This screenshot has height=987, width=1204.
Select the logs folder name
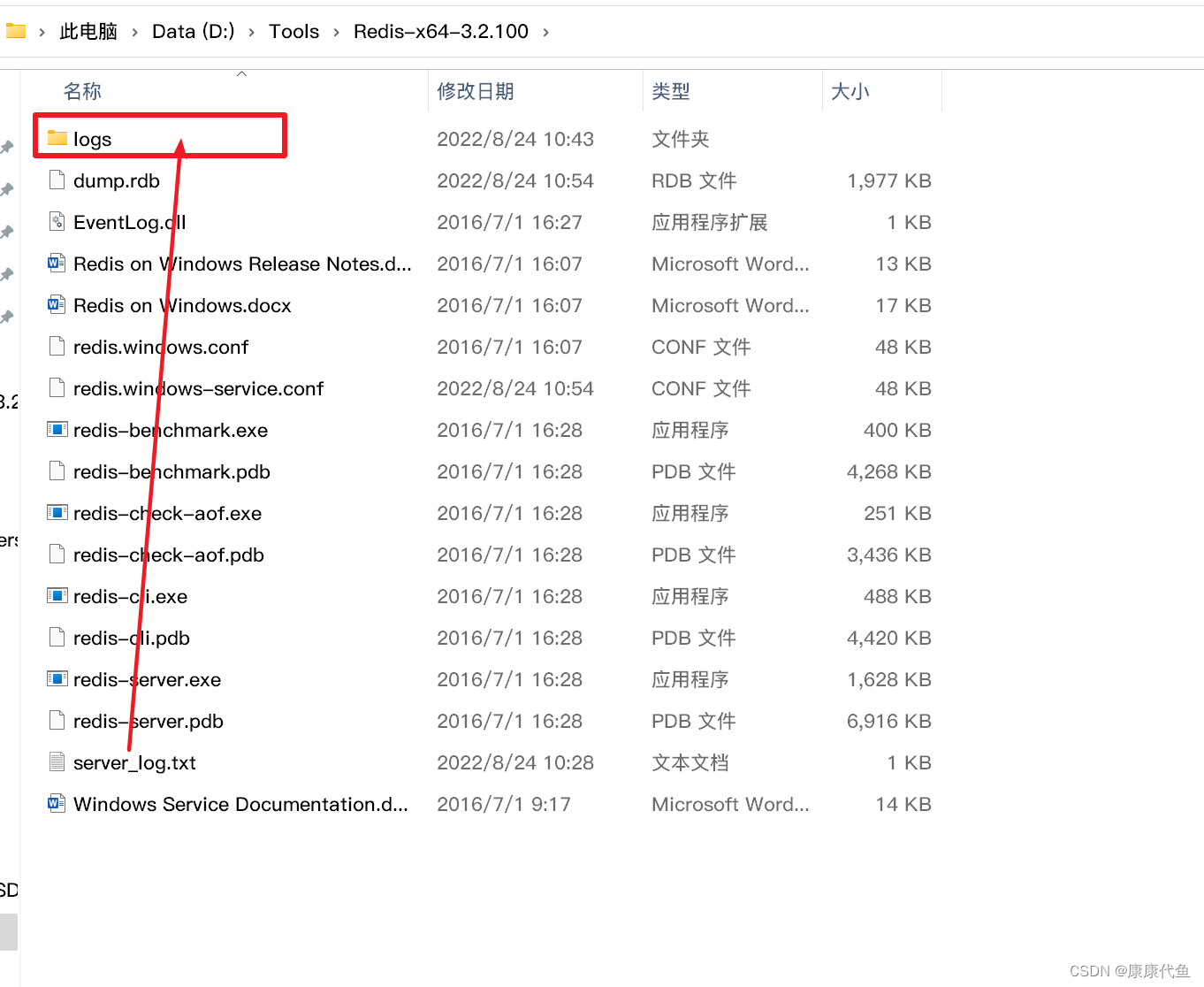[x=93, y=139]
